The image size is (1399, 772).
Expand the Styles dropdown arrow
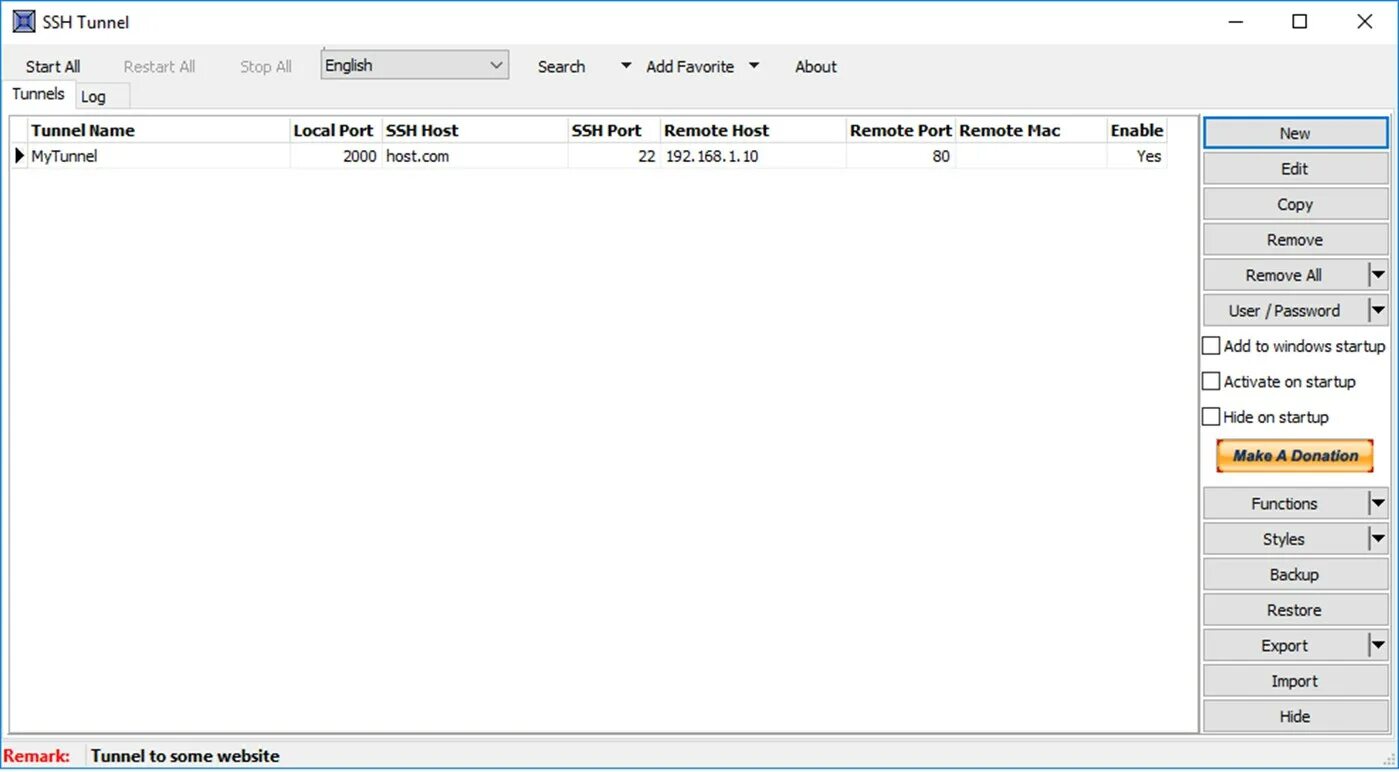(1378, 539)
